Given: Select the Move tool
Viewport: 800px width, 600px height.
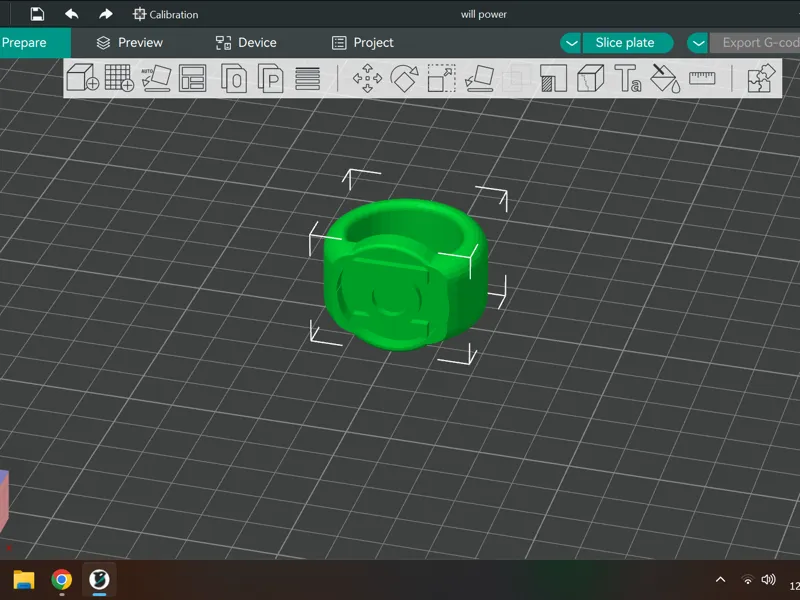Looking at the screenshot, I should coord(367,78).
